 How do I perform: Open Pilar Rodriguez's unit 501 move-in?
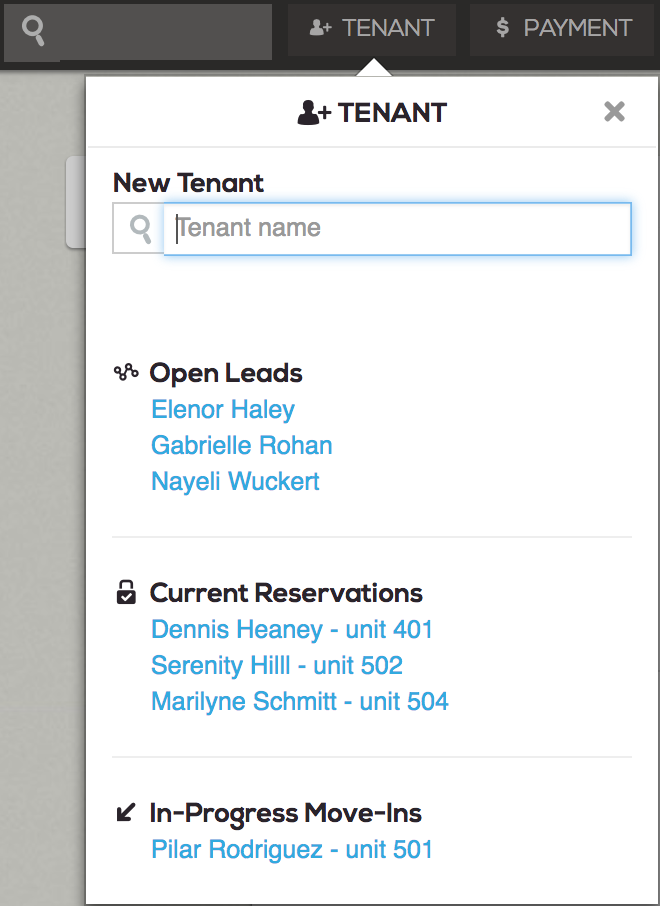click(x=291, y=849)
